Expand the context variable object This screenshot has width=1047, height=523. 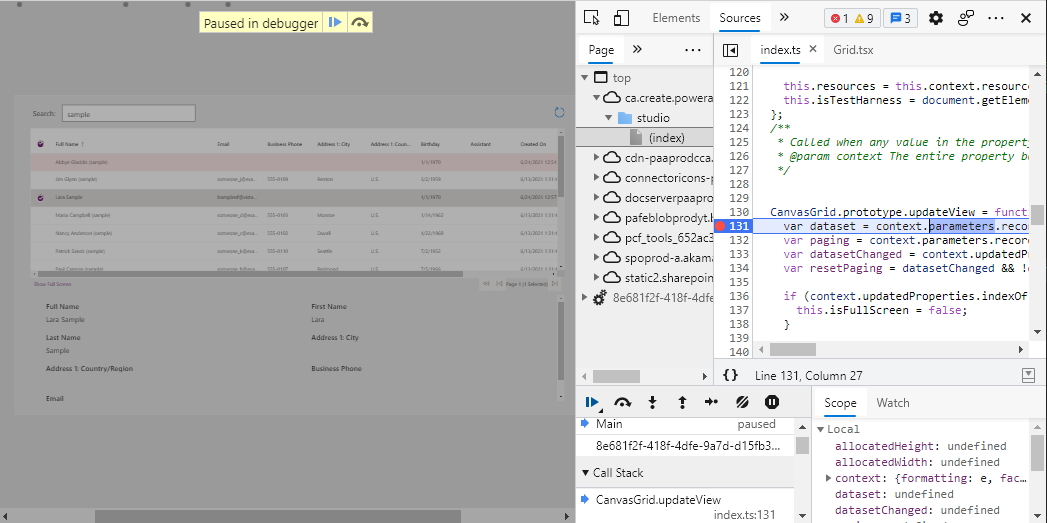pos(829,478)
